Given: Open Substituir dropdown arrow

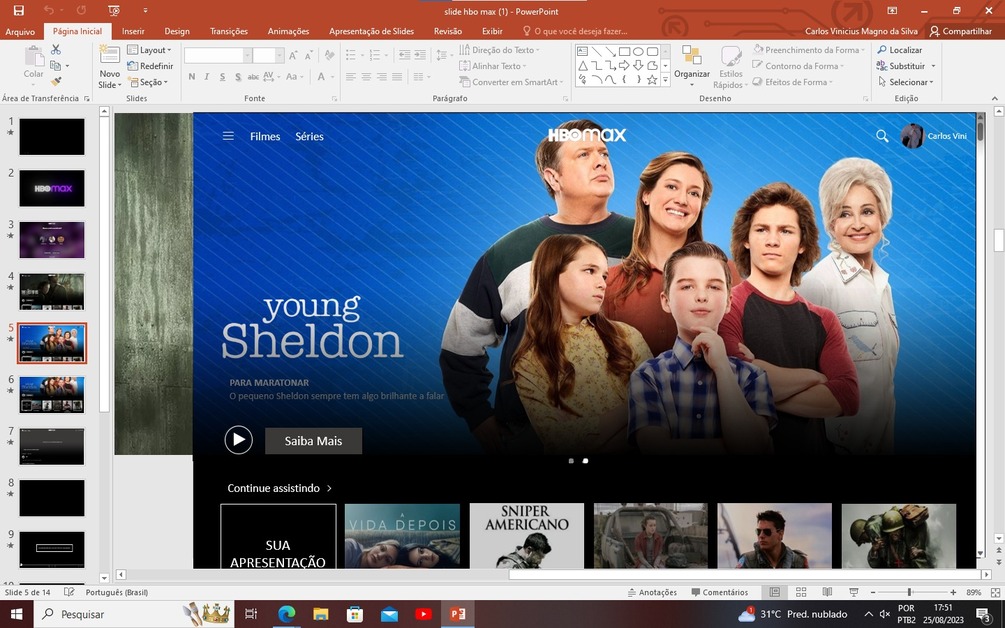Looking at the screenshot, I should [933, 66].
